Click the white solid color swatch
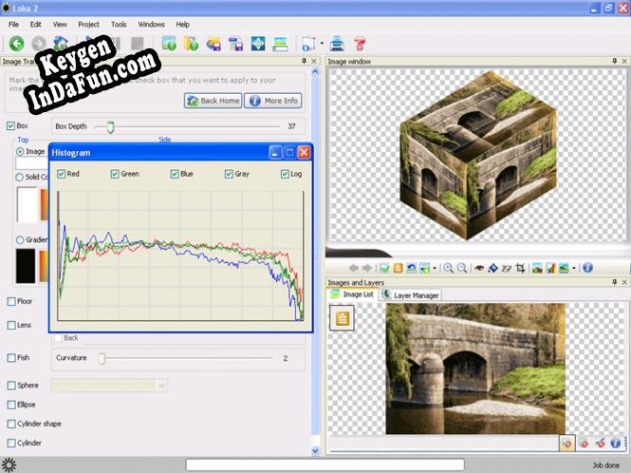Screen dimensions: 631x473 click(27, 204)
